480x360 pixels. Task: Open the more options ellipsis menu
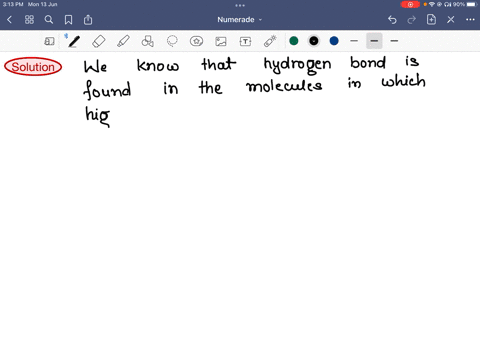pyautogui.click(x=470, y=20)
